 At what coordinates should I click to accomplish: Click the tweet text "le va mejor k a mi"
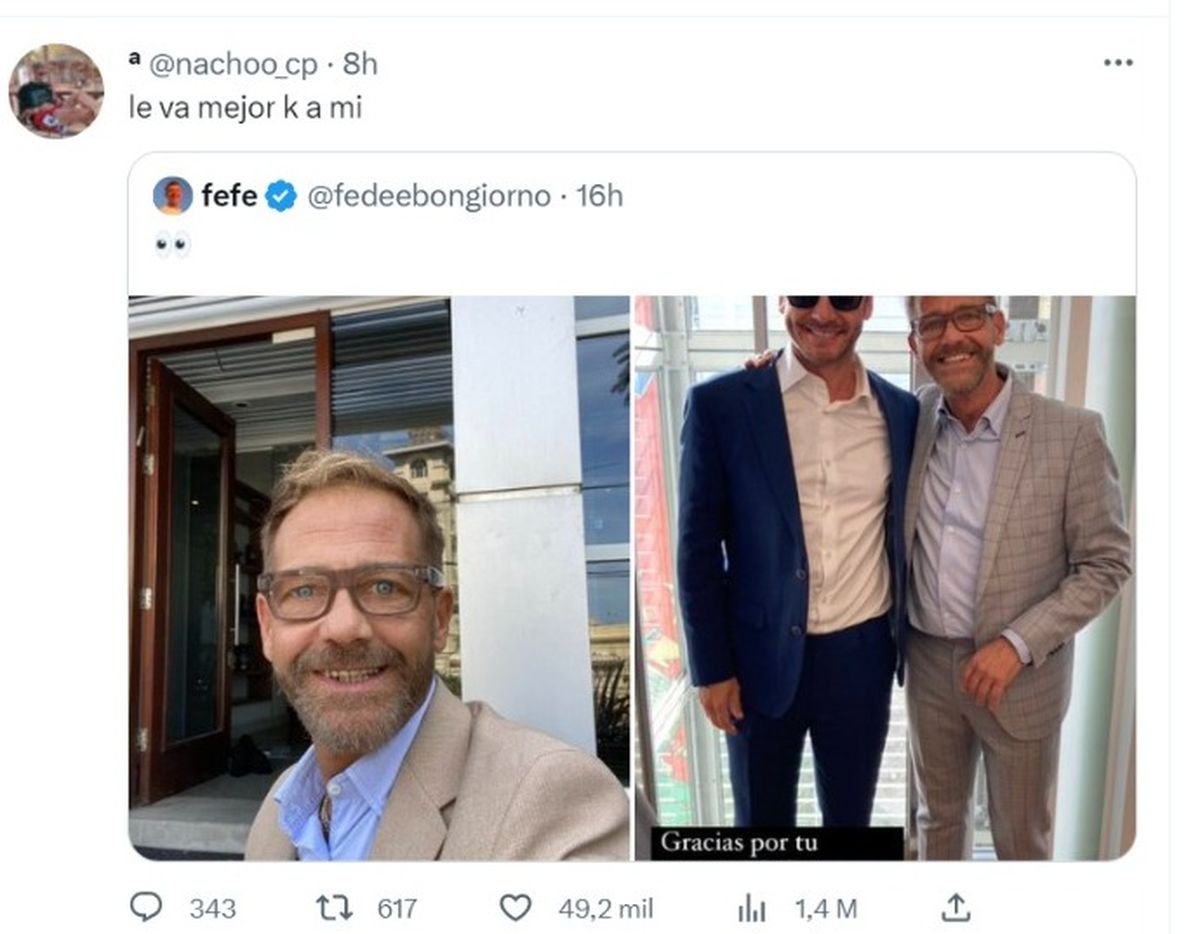click(x=246, y=108)
